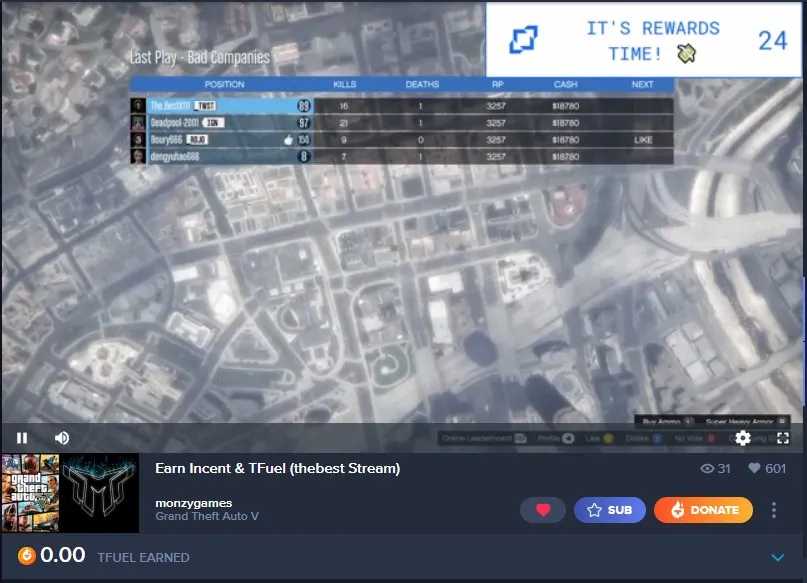The width and height of the screenshot is (807, 583).
Task: Open video settings gear
Action: [742, 438]
